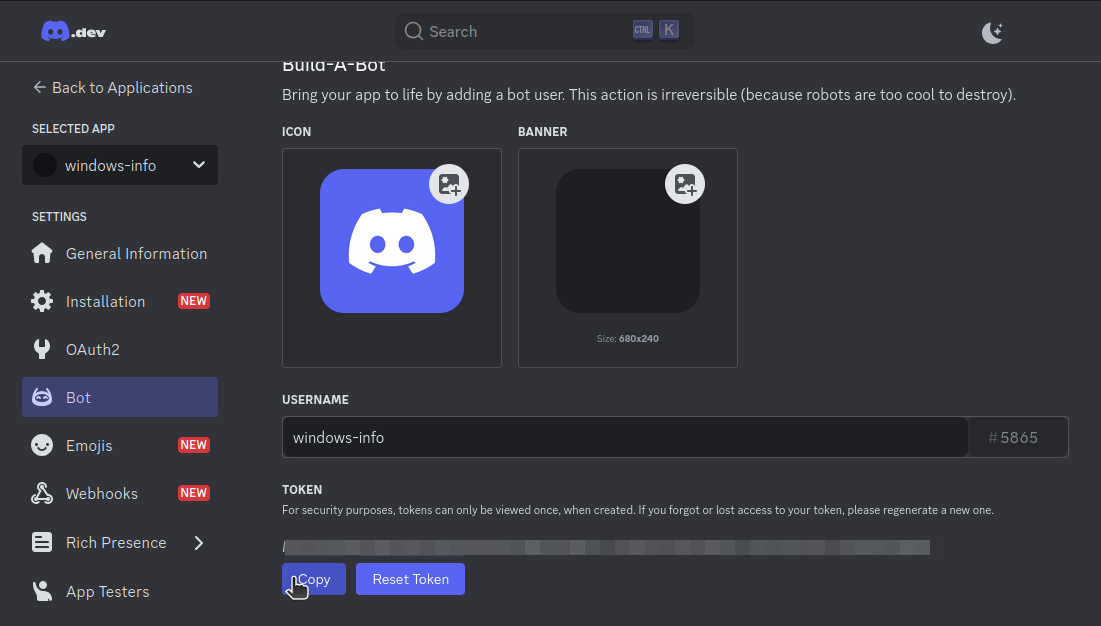Click the NEW badge next to Installation

(194, 301)
